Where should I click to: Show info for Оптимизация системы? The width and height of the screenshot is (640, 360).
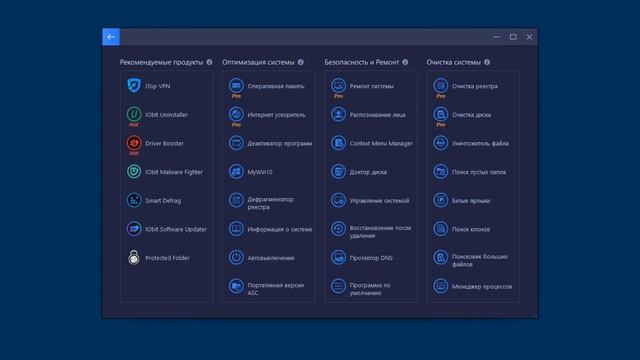[x=300, y=62]
